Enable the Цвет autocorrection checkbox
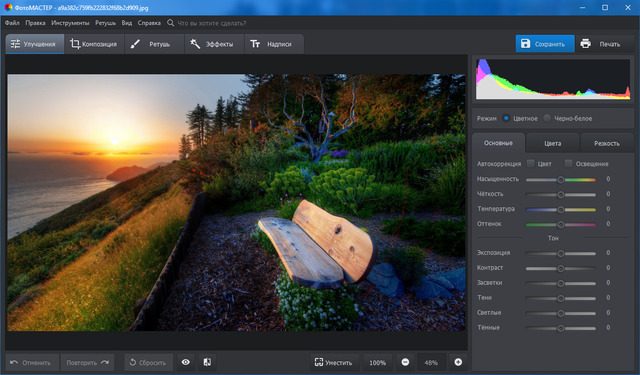The width and height of the screenshot is (640, 375). (531, 164)
